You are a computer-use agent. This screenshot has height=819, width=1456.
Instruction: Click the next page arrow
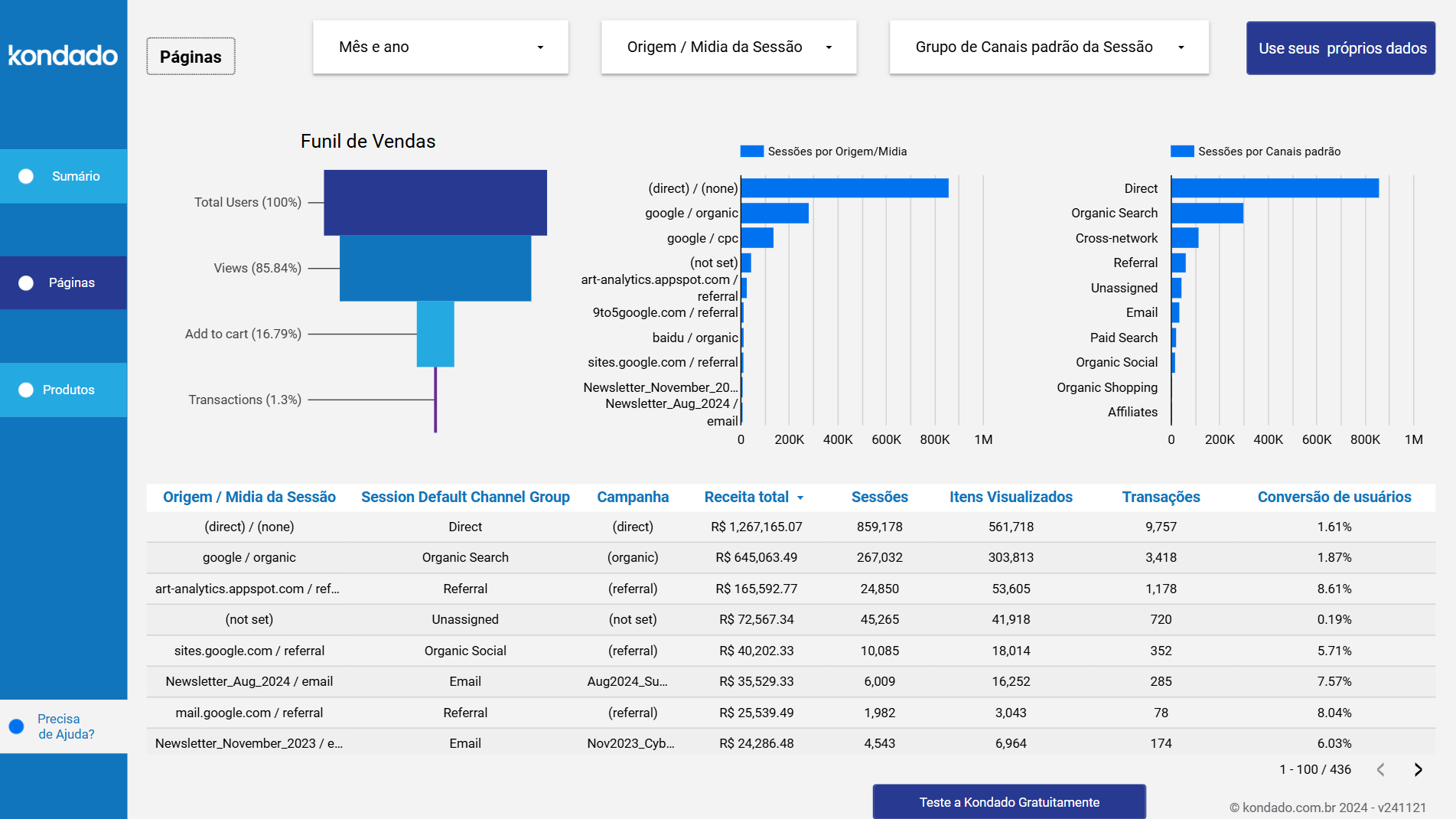click(1417, 769)
